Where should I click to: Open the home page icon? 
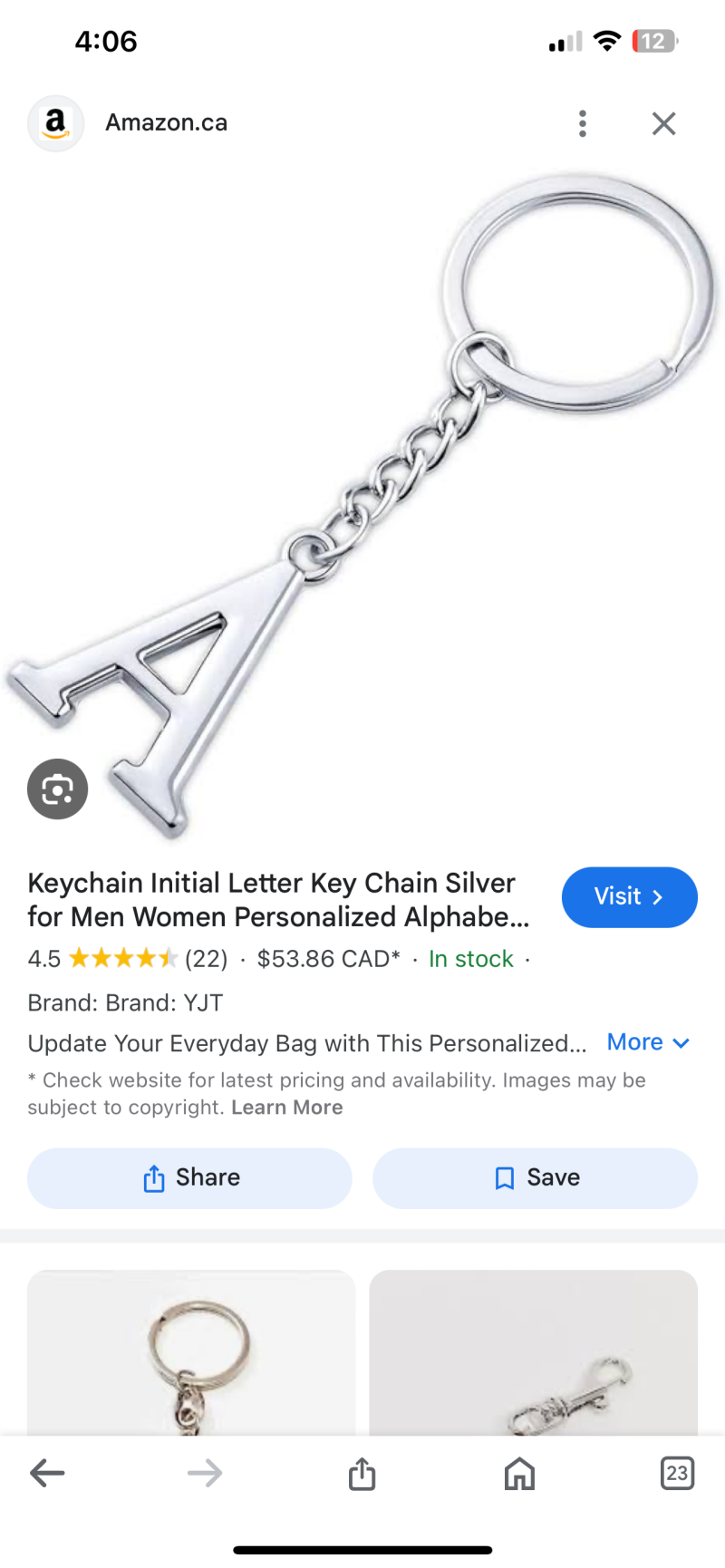tap(519, 1473)
